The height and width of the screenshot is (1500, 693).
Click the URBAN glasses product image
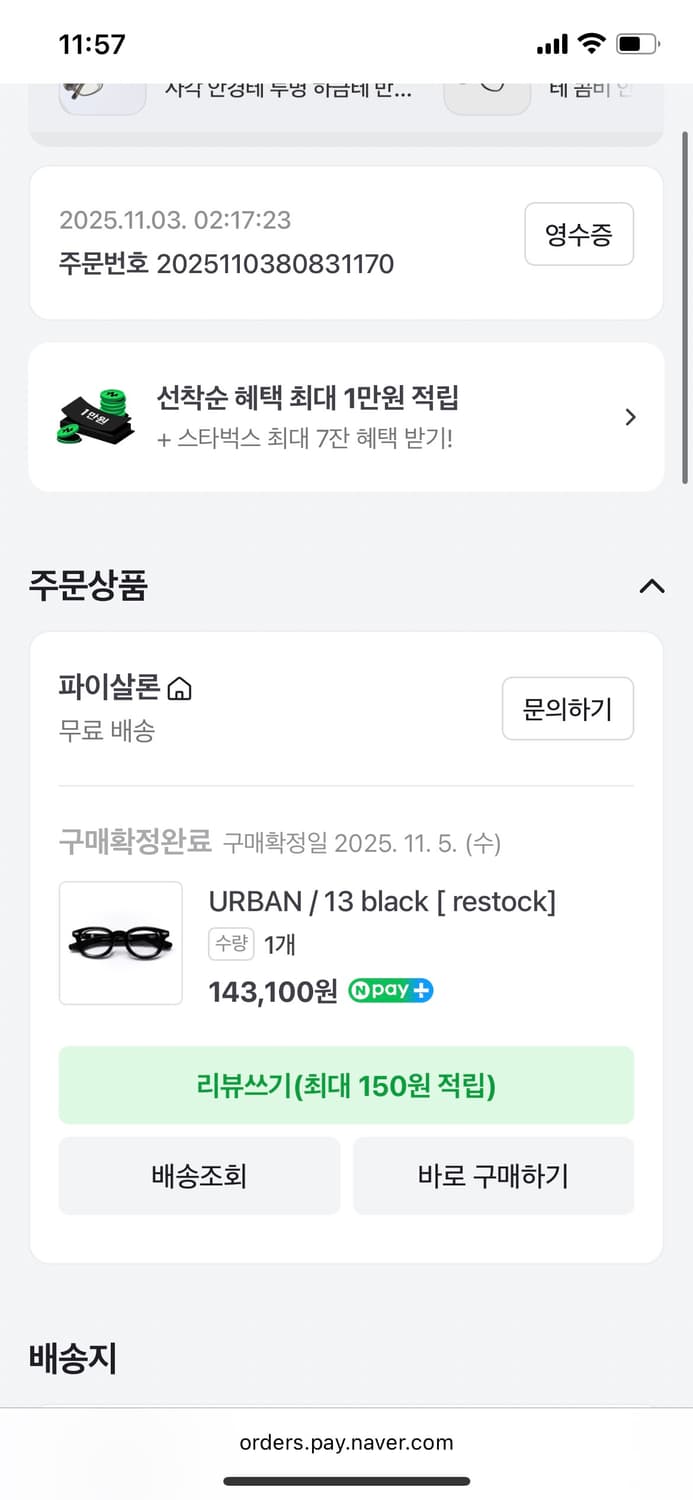[120, 943]
